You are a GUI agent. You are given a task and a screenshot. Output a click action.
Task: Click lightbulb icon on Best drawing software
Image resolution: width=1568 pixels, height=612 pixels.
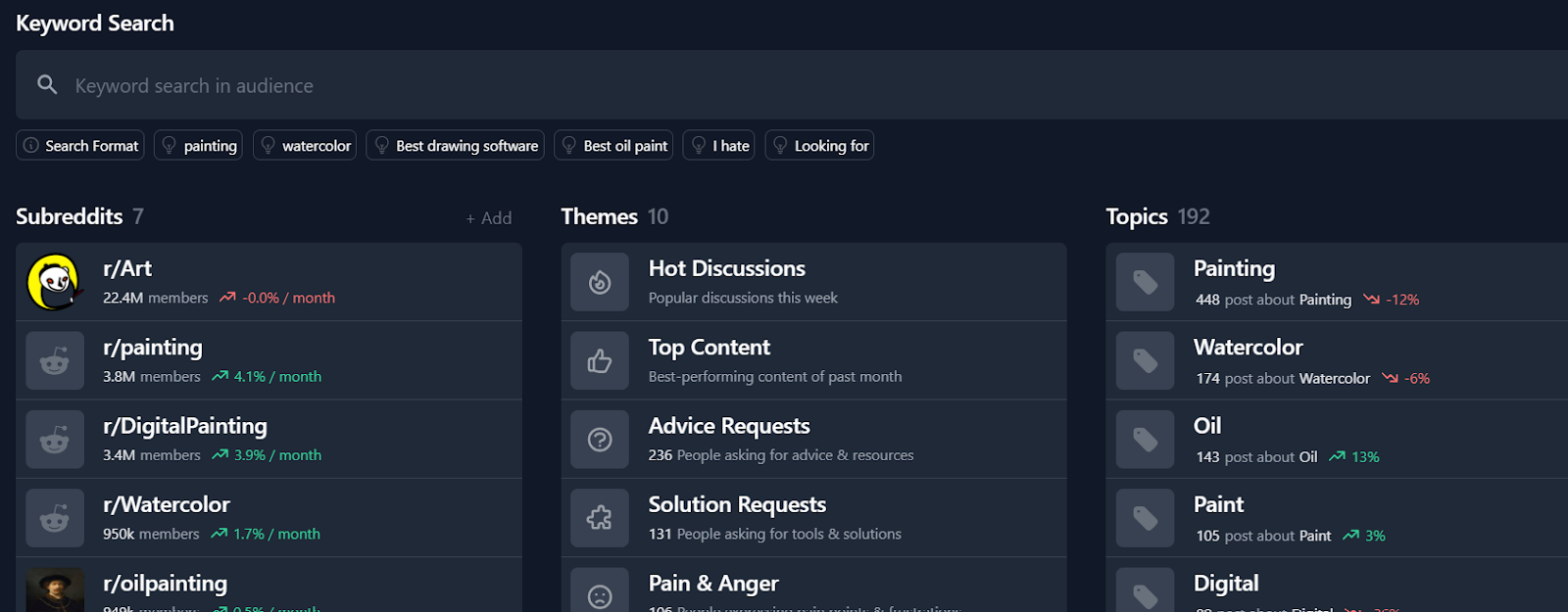382,145
